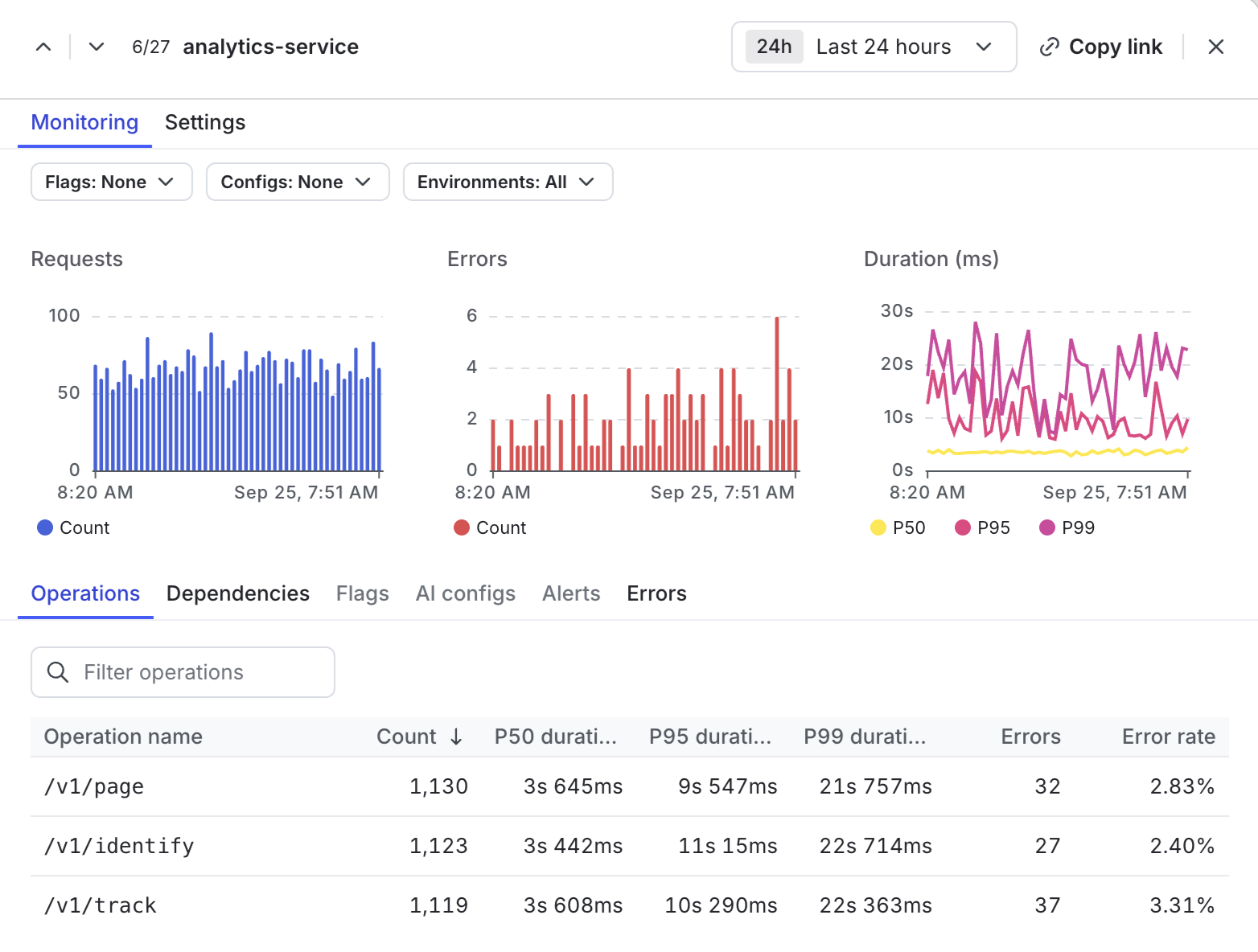Sort by P50 duration column header
Screen dimensions: 1258x952
556,737
